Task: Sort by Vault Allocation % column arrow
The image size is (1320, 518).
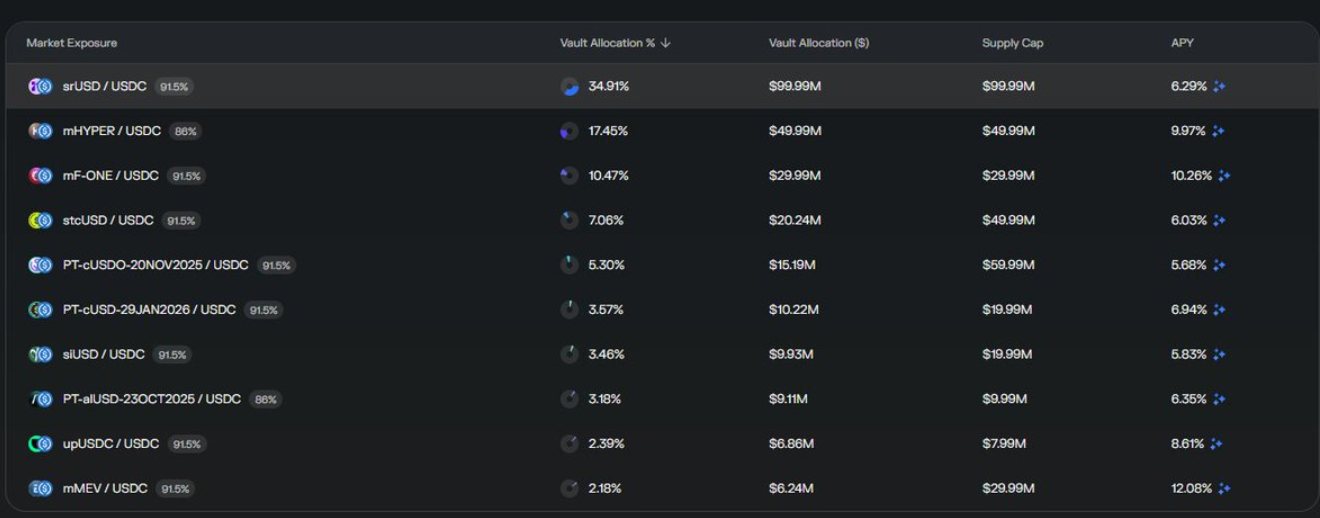Action: pyautogui.click(x=666, y=43)
